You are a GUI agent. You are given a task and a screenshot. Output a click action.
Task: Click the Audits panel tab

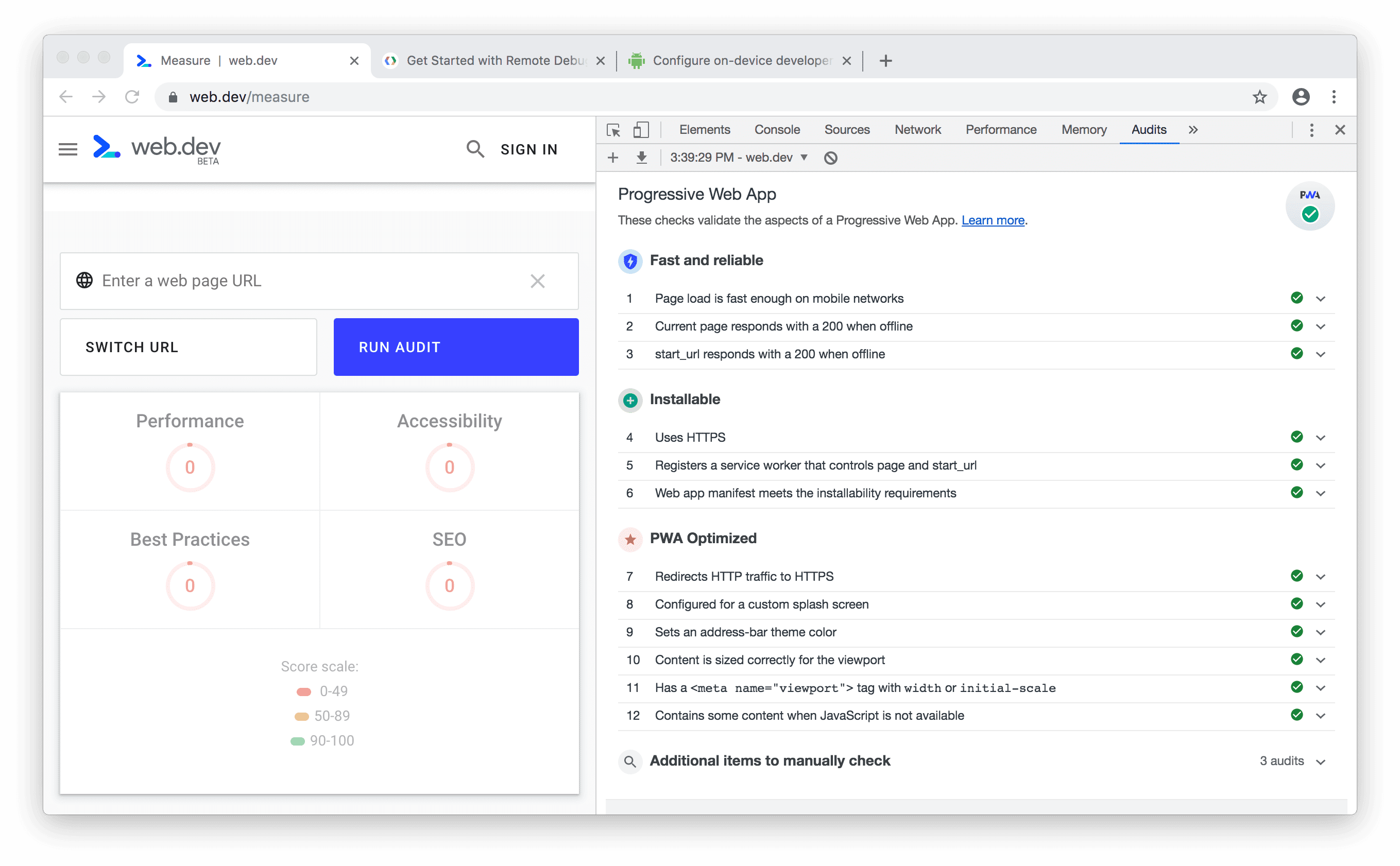pyautogui.click(x=1148, y=131)
